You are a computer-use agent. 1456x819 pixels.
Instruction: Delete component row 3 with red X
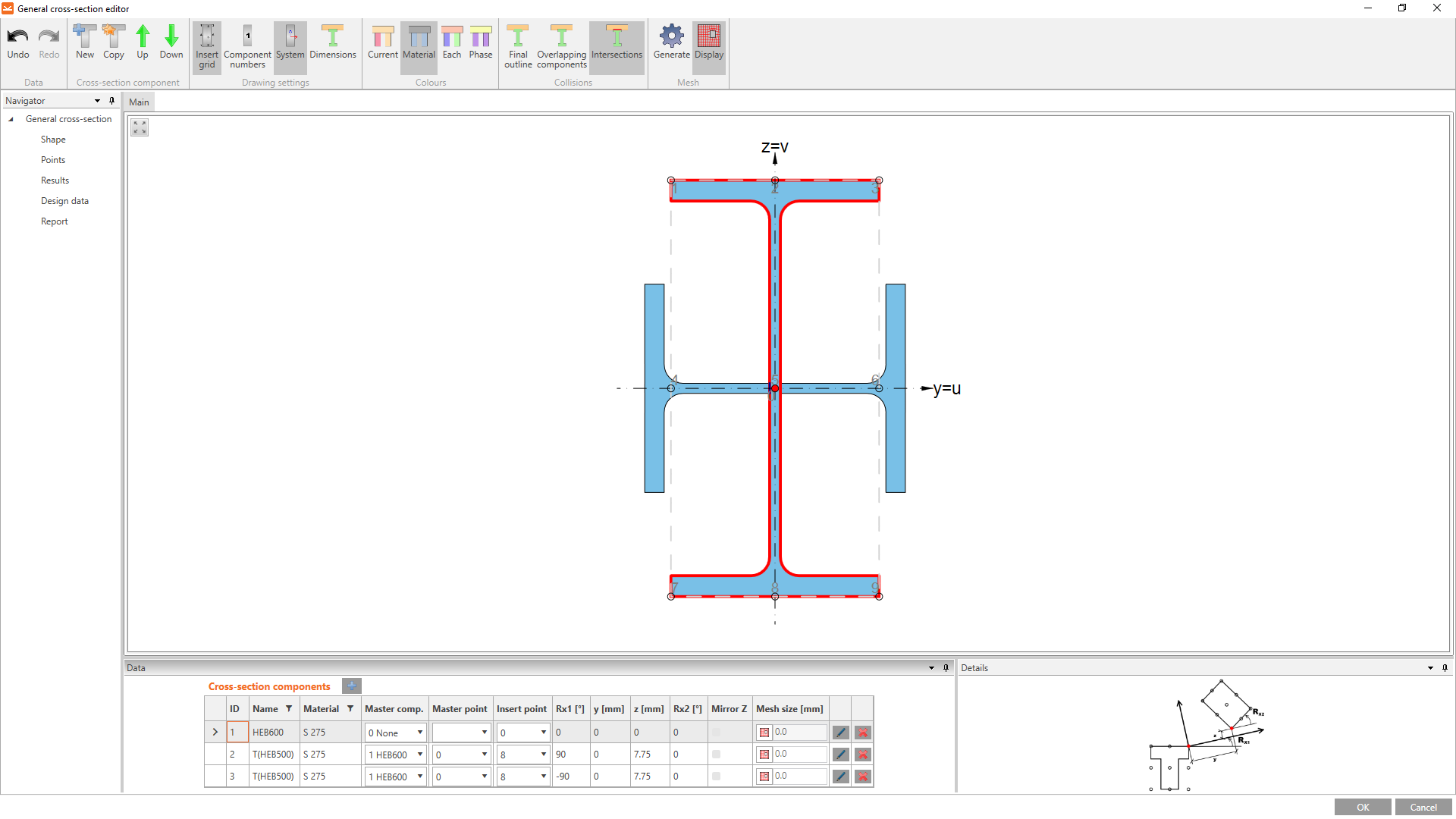[862, 777]
